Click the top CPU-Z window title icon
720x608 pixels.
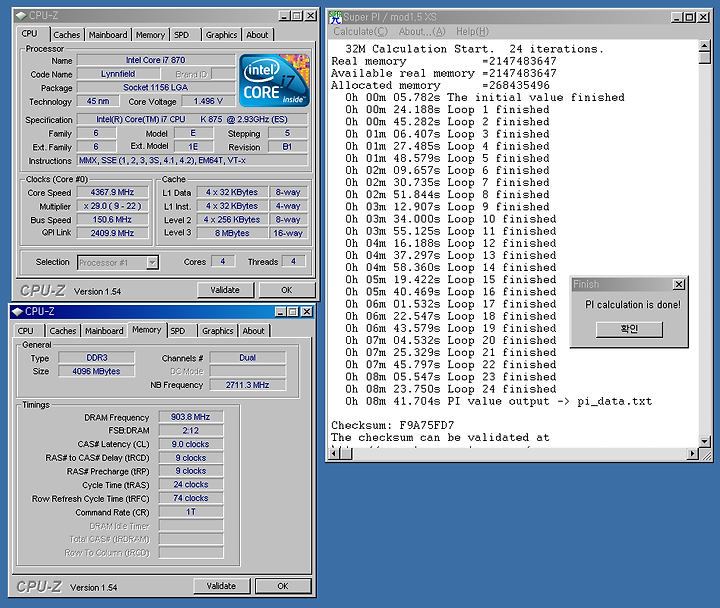pyautogui.click(x=21, y=16)
